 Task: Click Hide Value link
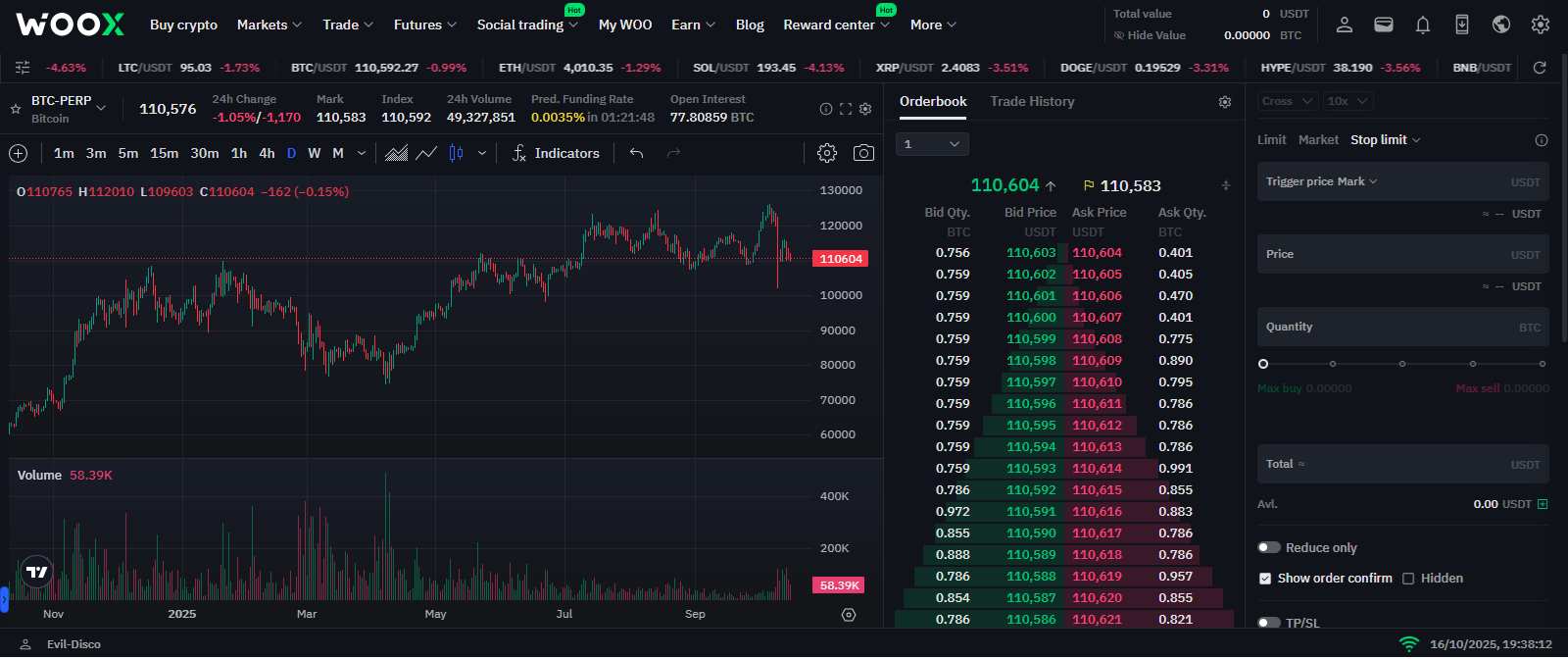click(x=1150, y=35)
